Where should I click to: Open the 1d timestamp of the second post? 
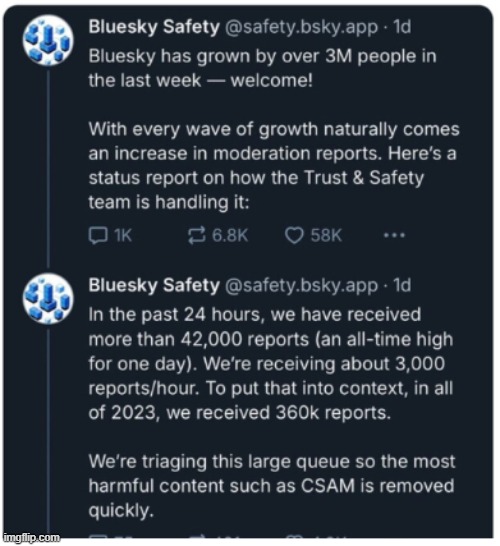(x=402, y=285)
